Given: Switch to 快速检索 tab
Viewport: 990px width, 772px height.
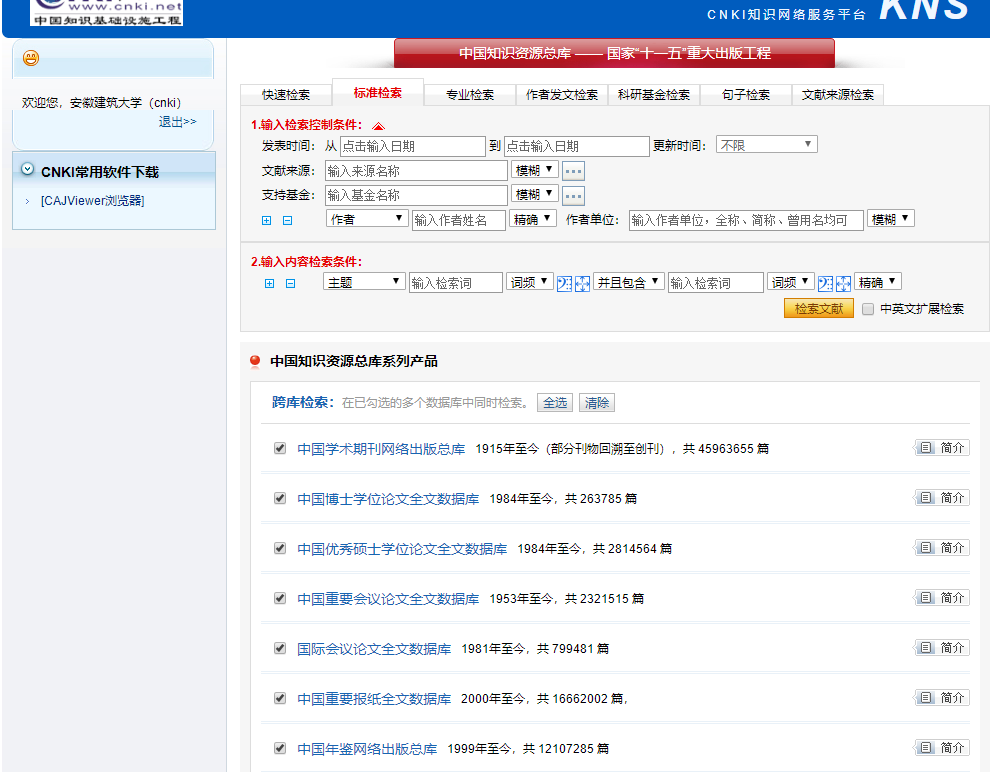Looking at the screenshot, I should (x=286, y=95).
